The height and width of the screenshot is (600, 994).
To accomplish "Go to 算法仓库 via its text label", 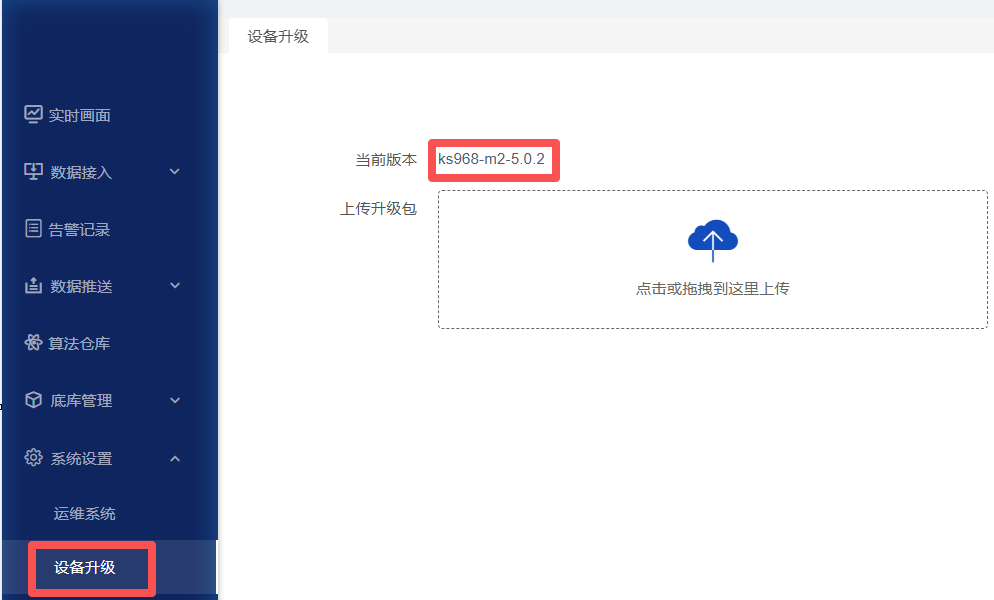I will [x=80, y=344].
